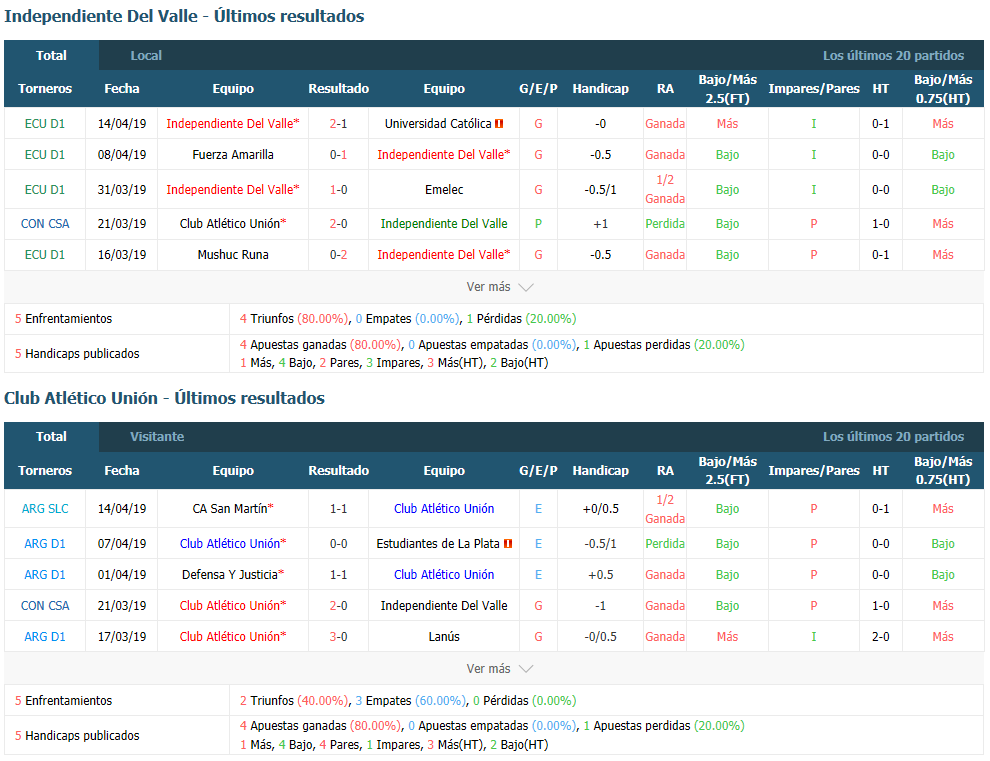Open CON CSA tournament link in first table
Image resolution: width=990 pixels, height=761 pixels.
click(45, 224)
